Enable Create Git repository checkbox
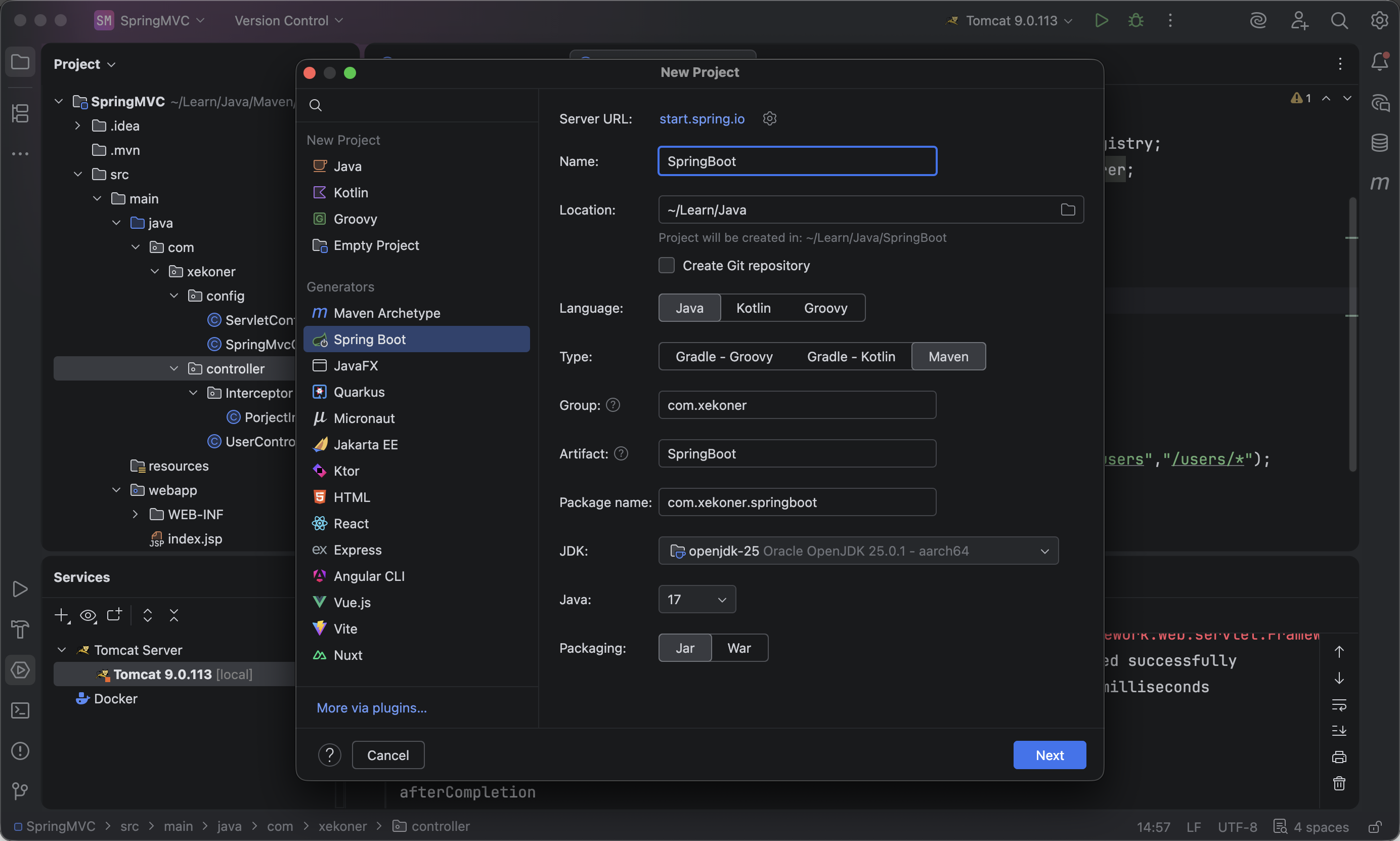Screen dimensions: 1400x841 (x=667, y=265)
